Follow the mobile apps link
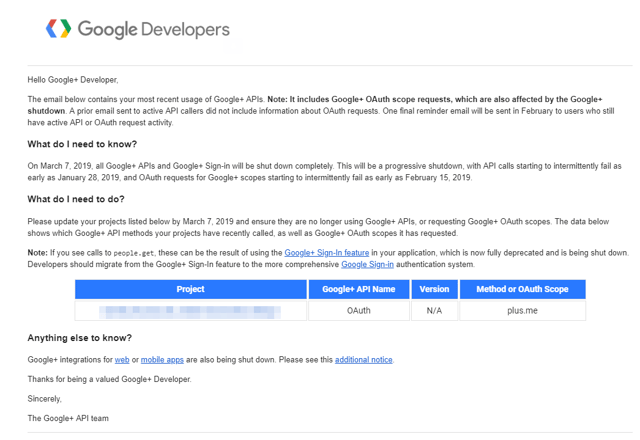 [x=162, y=360]
